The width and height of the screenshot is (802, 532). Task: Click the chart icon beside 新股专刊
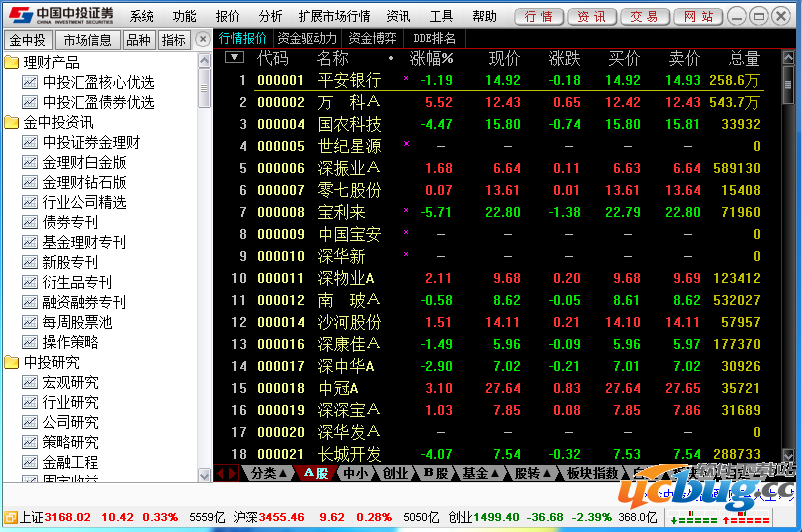click(x=30, y=262)
